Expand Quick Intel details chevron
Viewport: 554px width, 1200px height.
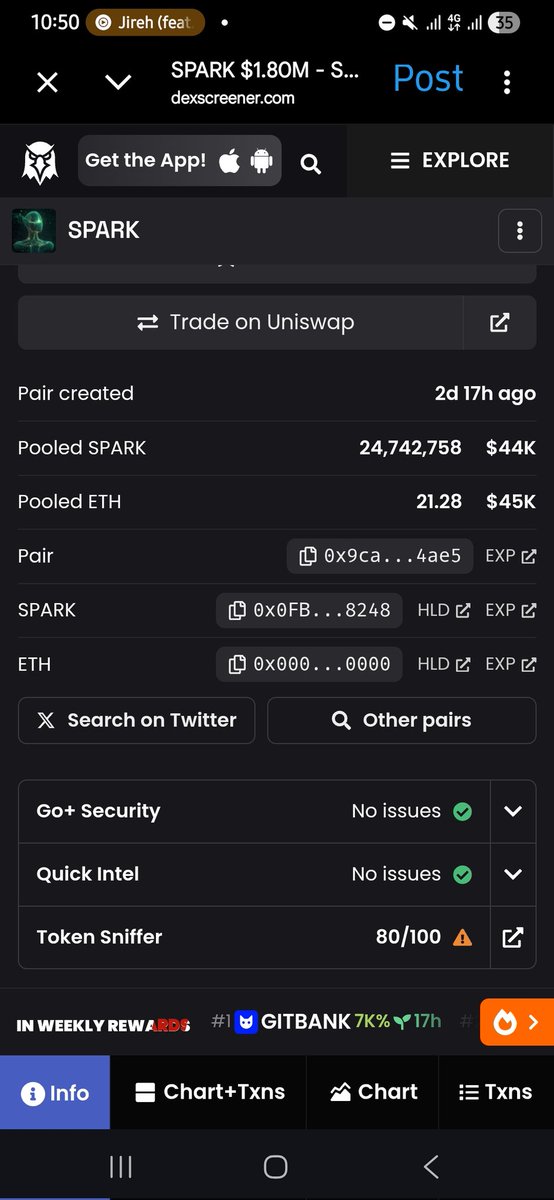pos(513,874)
